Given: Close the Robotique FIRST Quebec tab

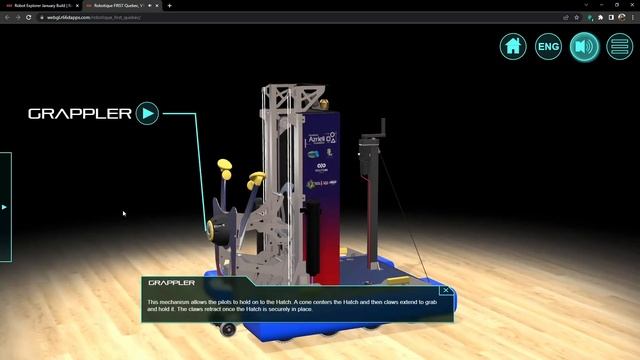Looking at the screenshot, I should [157, 6].
